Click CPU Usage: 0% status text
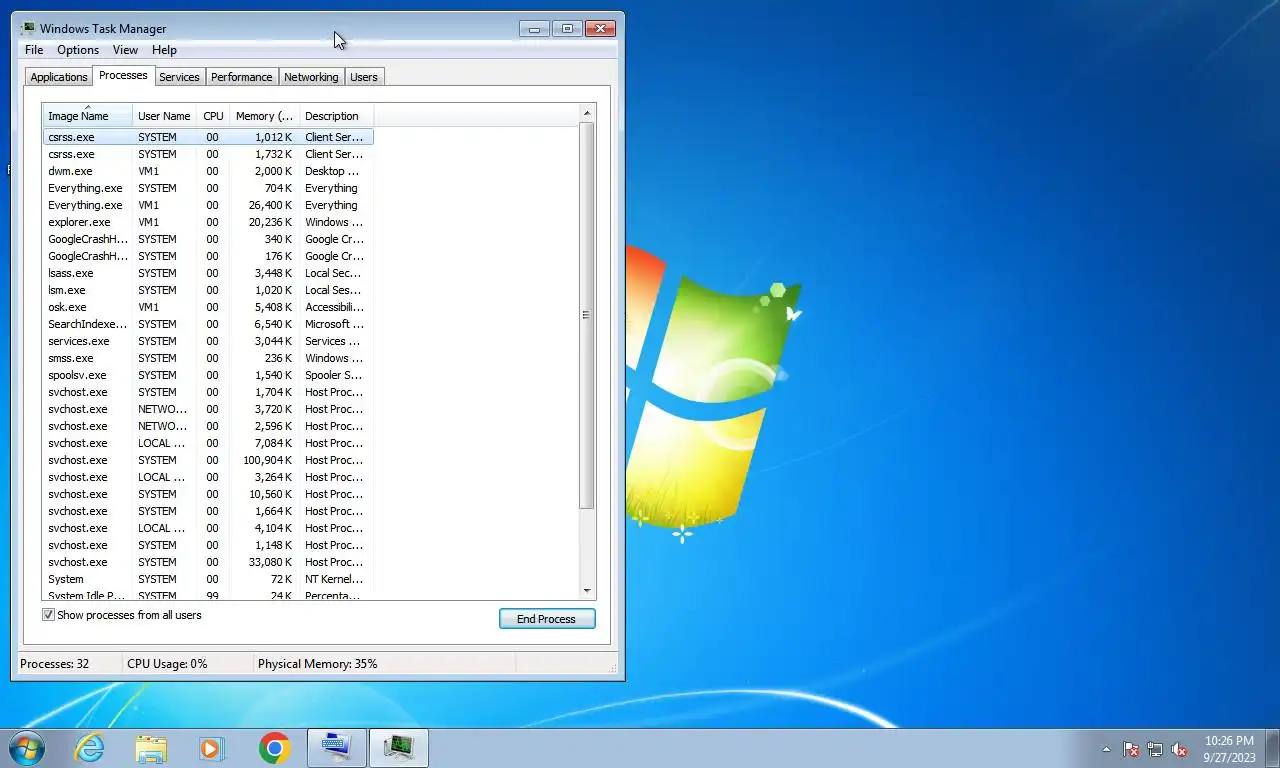Viewport: 1280px width, 768px height. (167, 664)
